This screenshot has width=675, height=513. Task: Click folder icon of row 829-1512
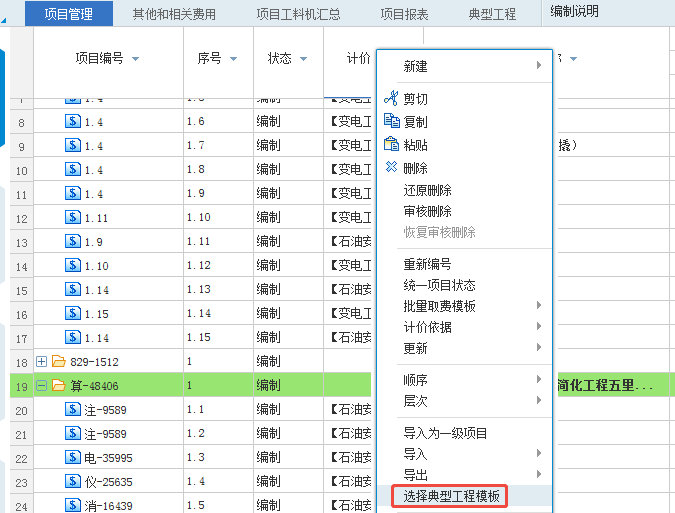coord(59,361)
